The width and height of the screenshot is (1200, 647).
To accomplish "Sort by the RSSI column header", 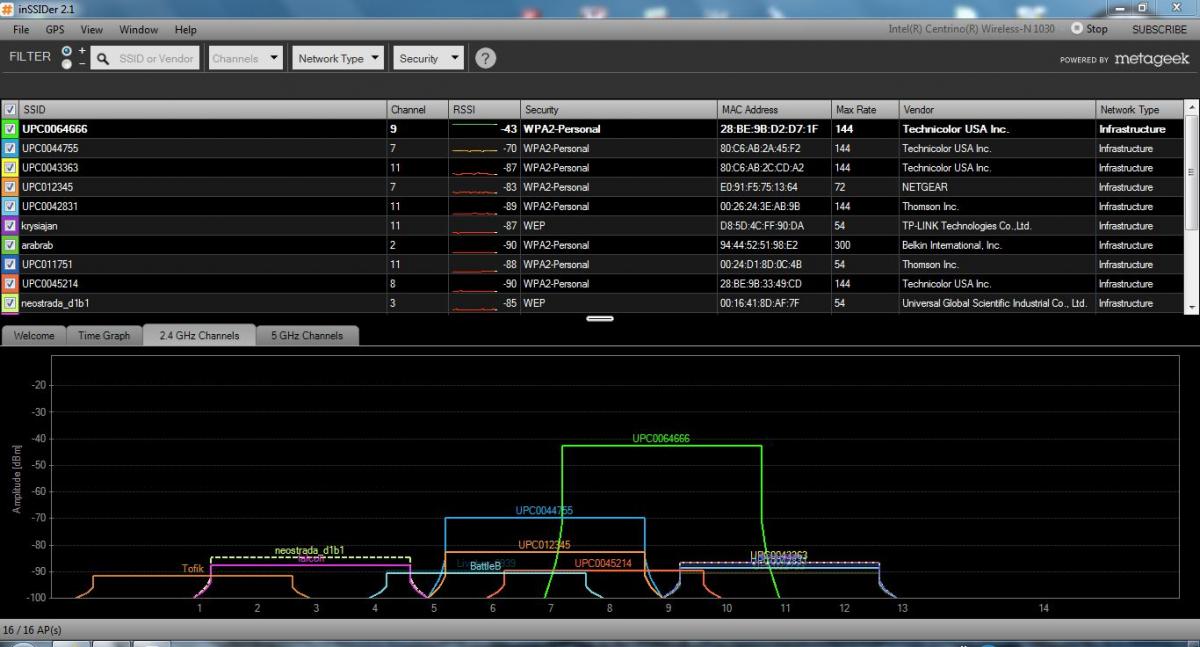I will (483, 109).
